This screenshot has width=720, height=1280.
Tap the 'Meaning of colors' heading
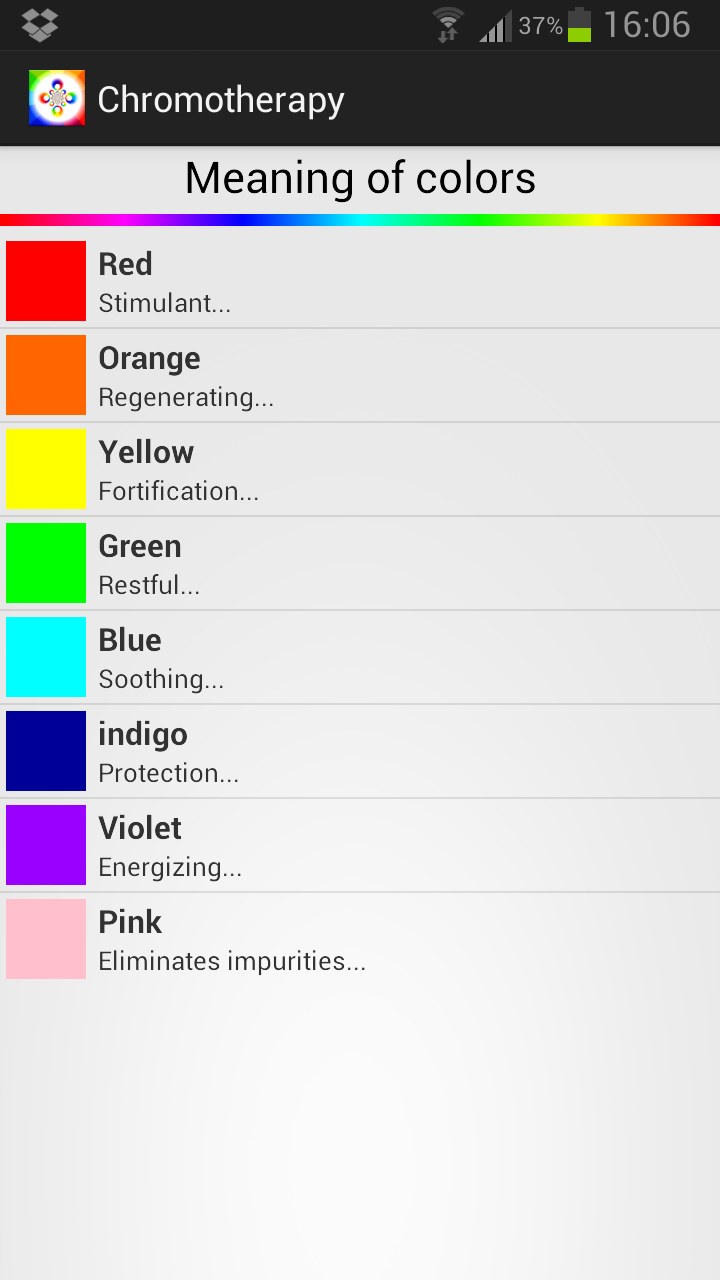click(360, 179)
